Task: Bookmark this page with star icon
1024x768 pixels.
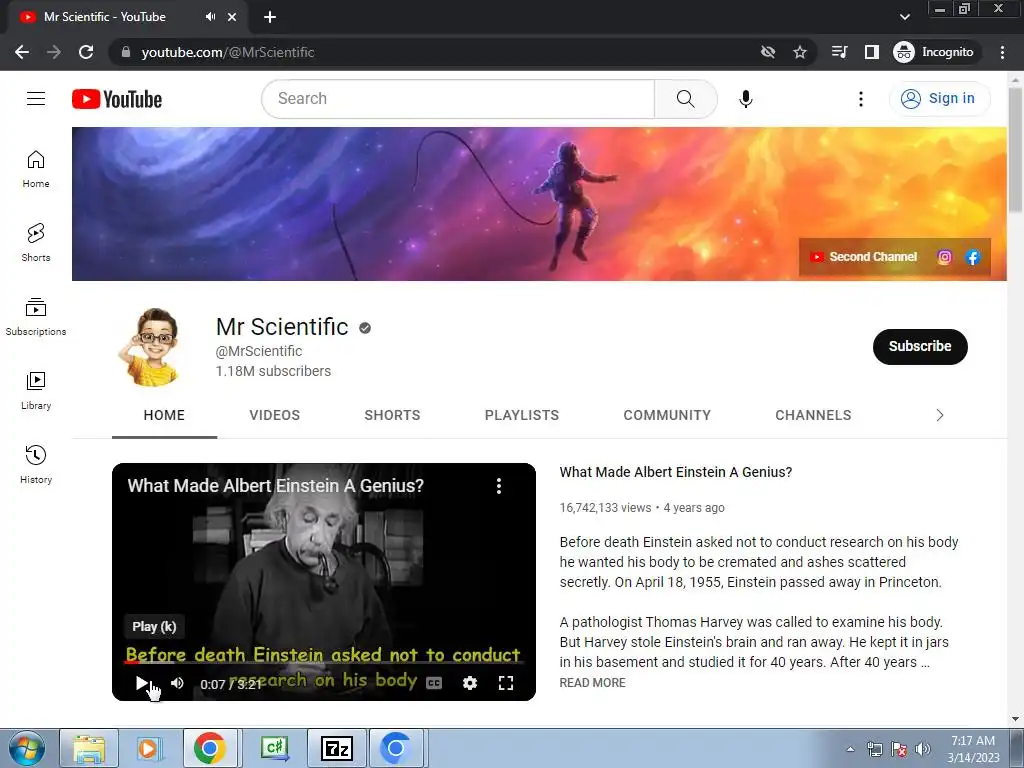Action: click(x=800, y=52)
